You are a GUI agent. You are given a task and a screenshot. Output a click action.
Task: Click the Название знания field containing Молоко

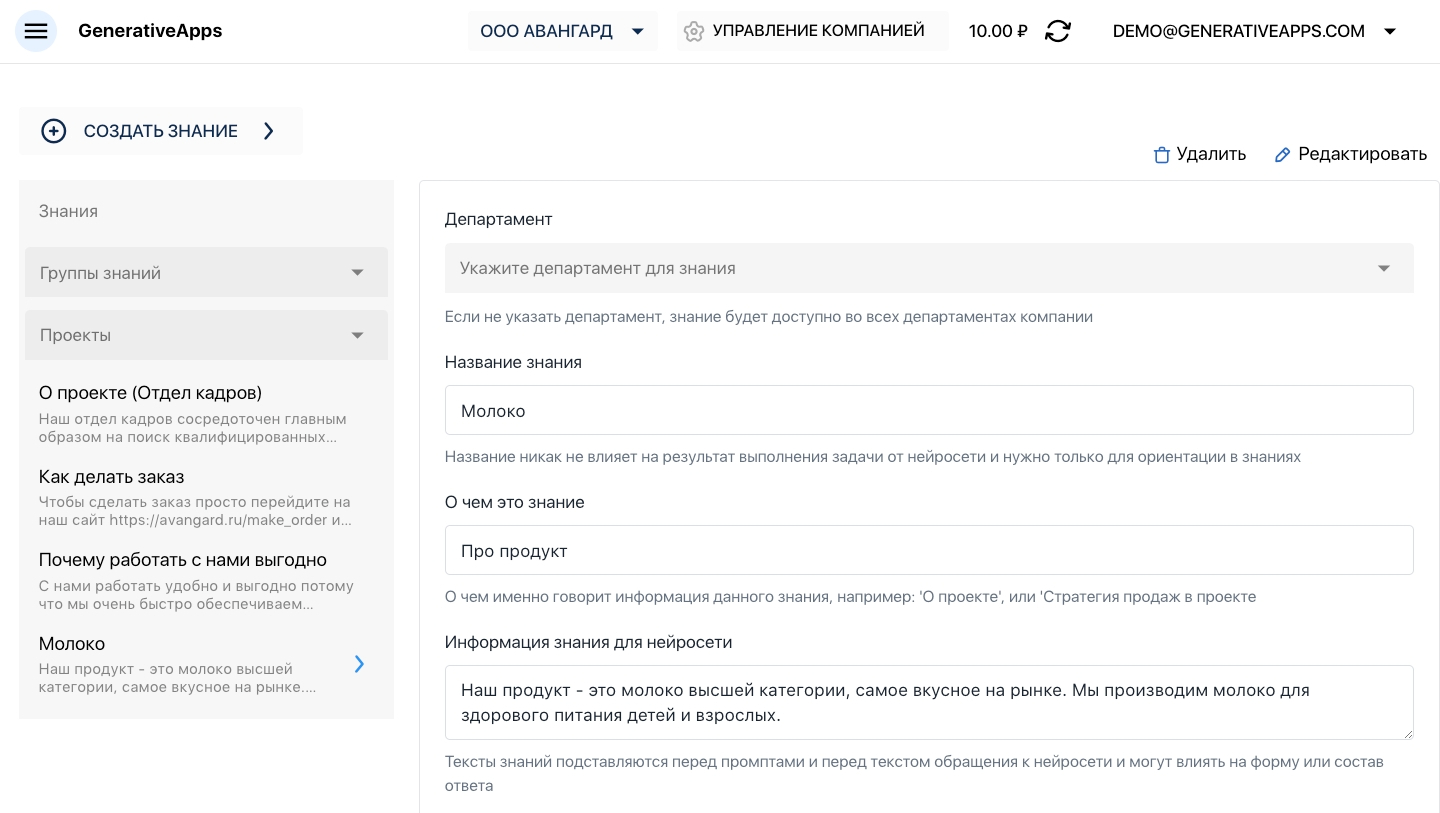pyautogui.click(x=929, y=410)
